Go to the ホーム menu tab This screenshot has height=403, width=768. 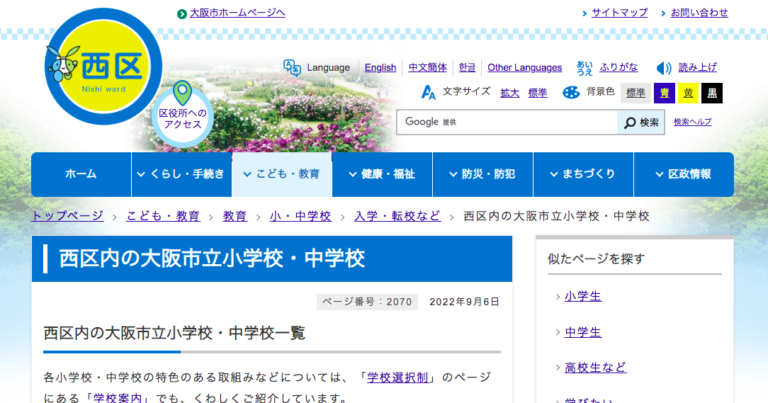[81, 174]
